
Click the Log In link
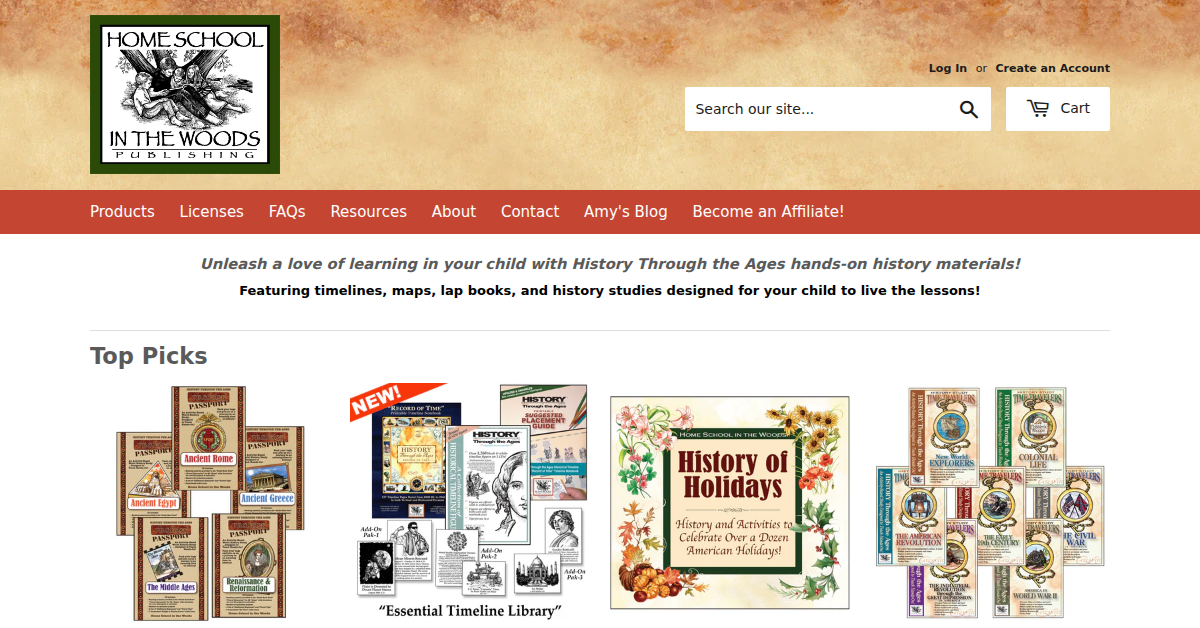948,68
